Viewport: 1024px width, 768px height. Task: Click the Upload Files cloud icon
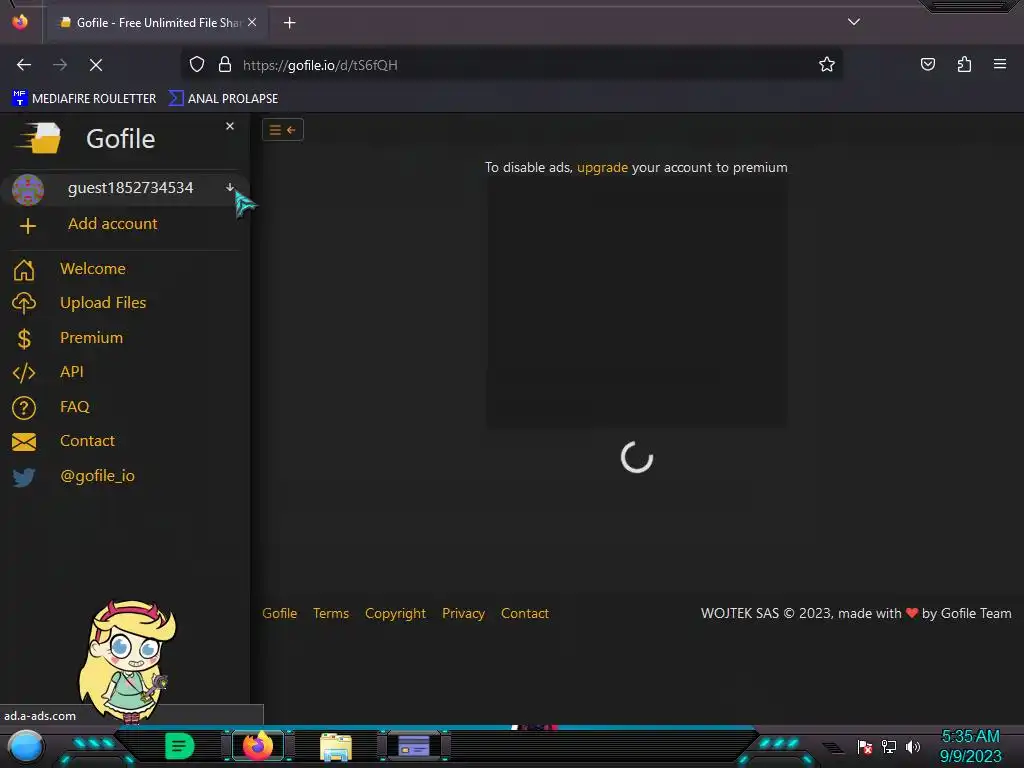click(x=24, y=303)
